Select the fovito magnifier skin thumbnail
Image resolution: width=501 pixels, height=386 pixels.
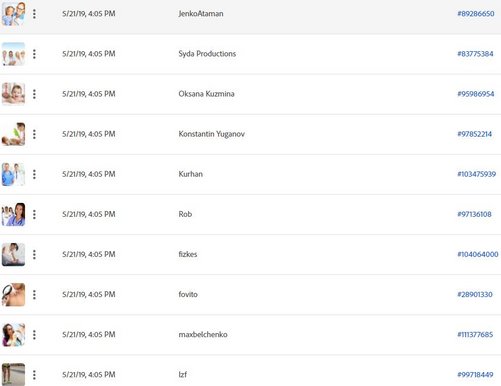13,294
